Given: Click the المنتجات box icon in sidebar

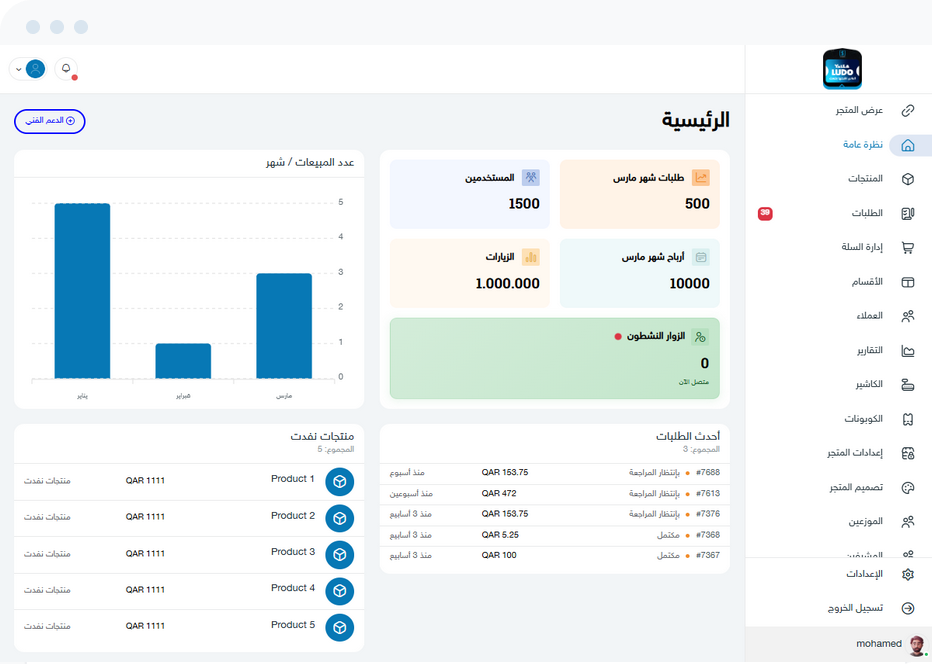Looking at the screenshot, I should [908, 179].
